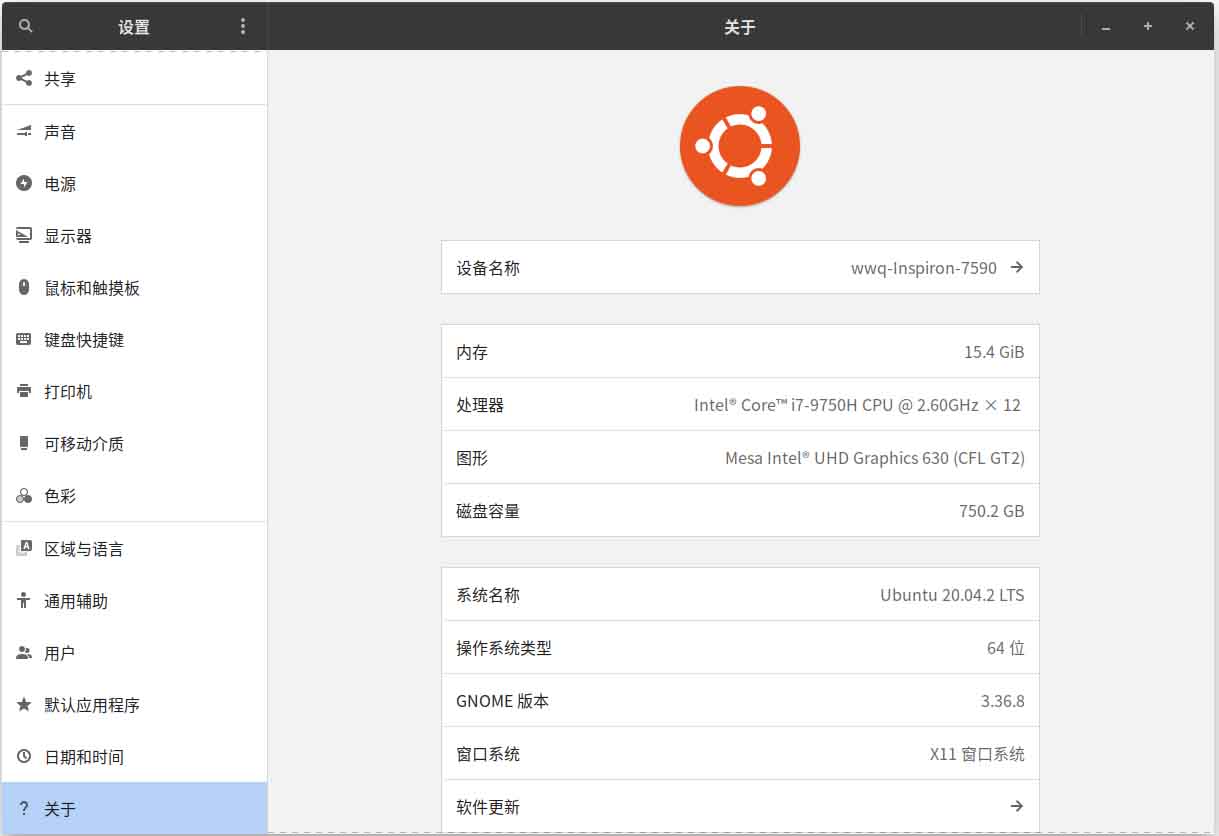This screenshot has width=1219, height=836.
Task: Click the 声音 sound icon
Action: pyautogui.click(x=24, y=131)
